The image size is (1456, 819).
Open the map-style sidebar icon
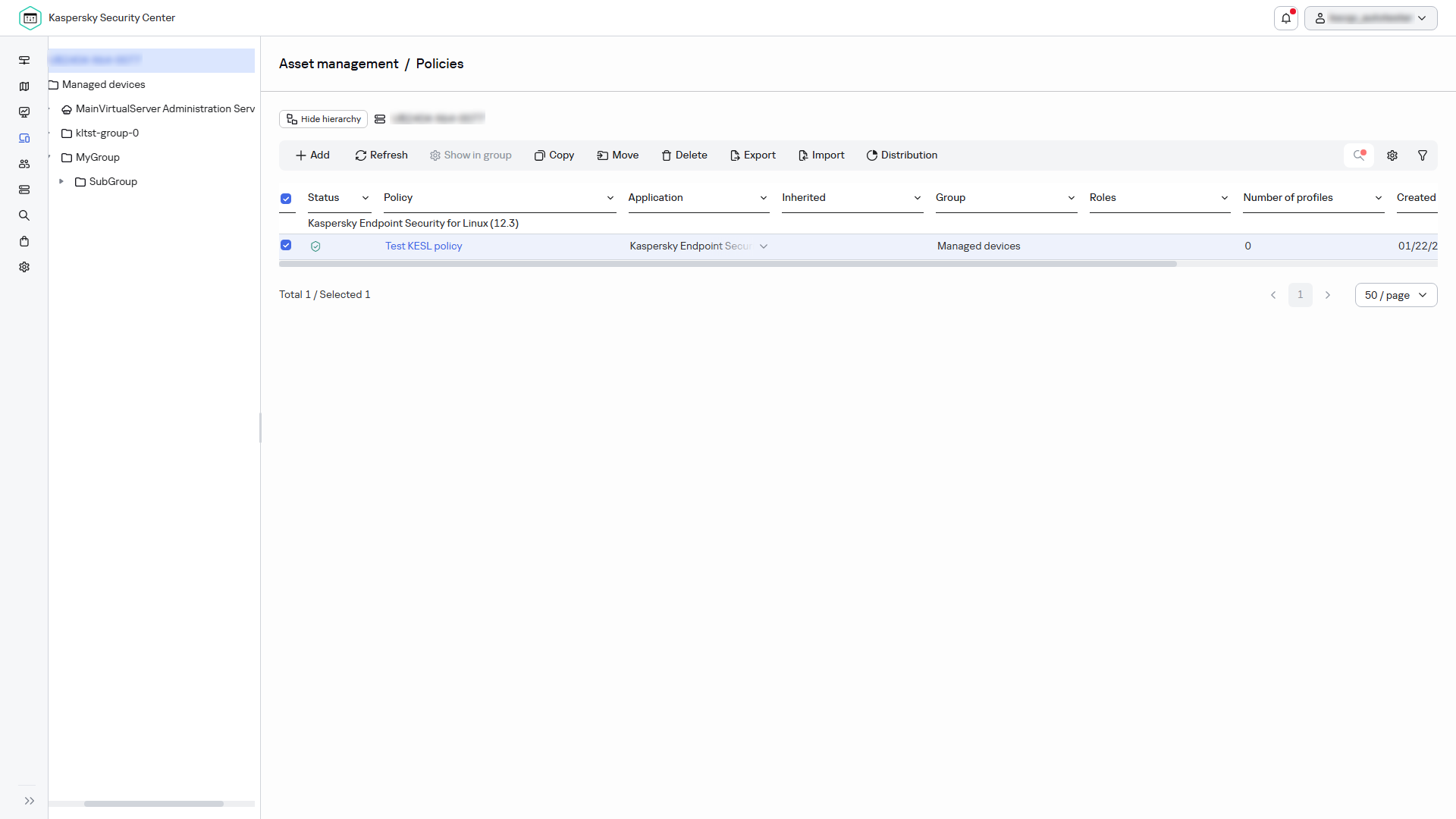click(x=24, y=86)
